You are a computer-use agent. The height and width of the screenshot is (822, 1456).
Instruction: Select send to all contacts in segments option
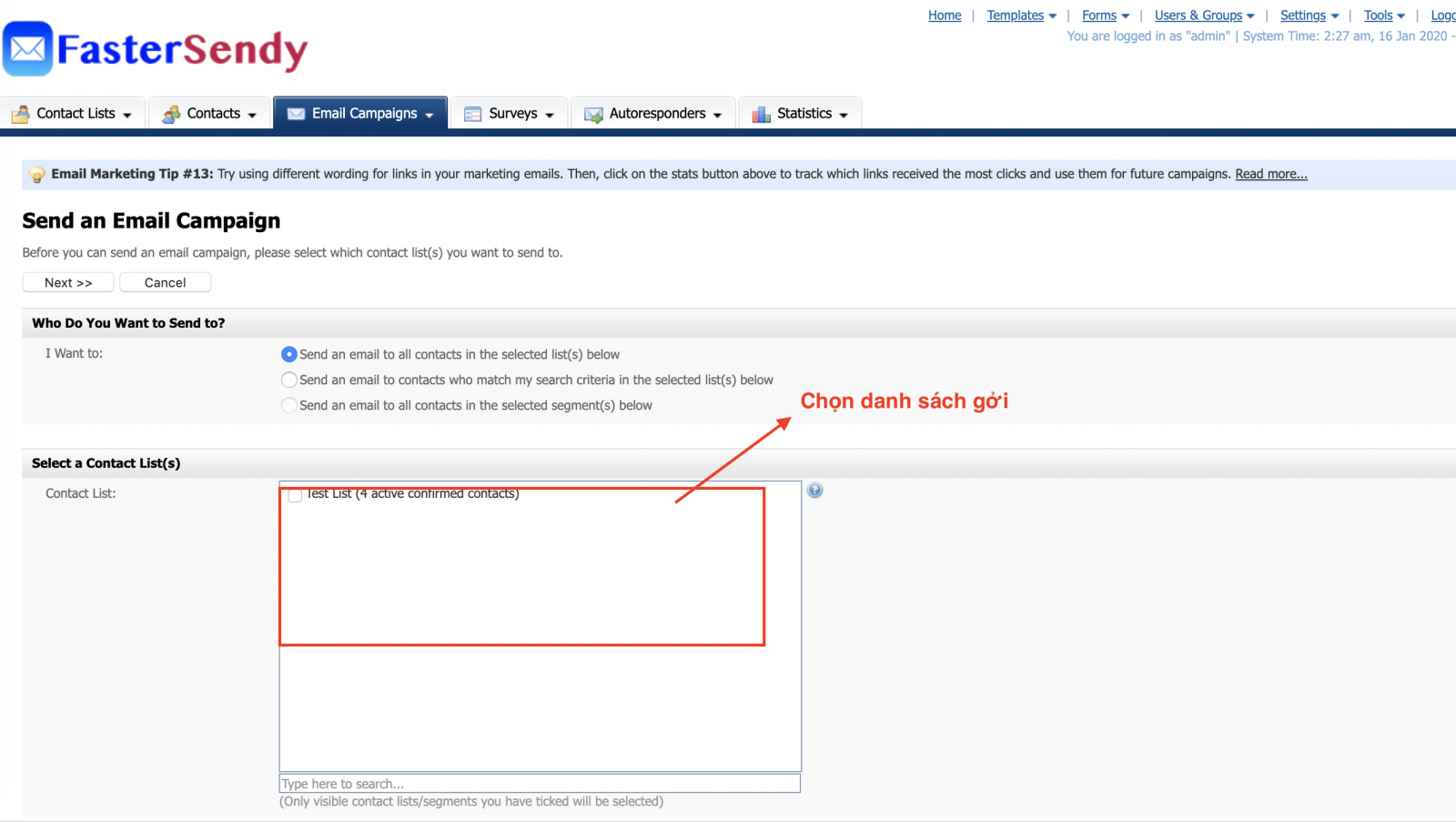[289, 405]
